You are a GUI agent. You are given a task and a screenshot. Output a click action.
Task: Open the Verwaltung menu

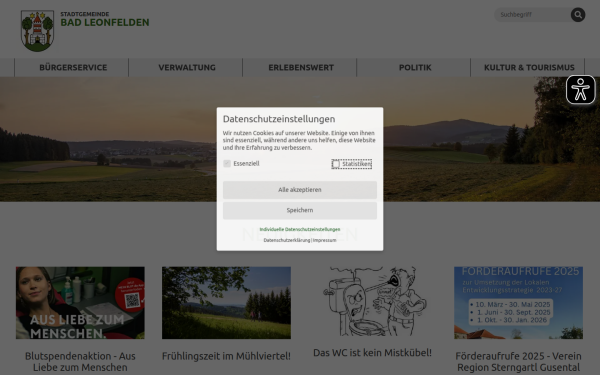187,68
